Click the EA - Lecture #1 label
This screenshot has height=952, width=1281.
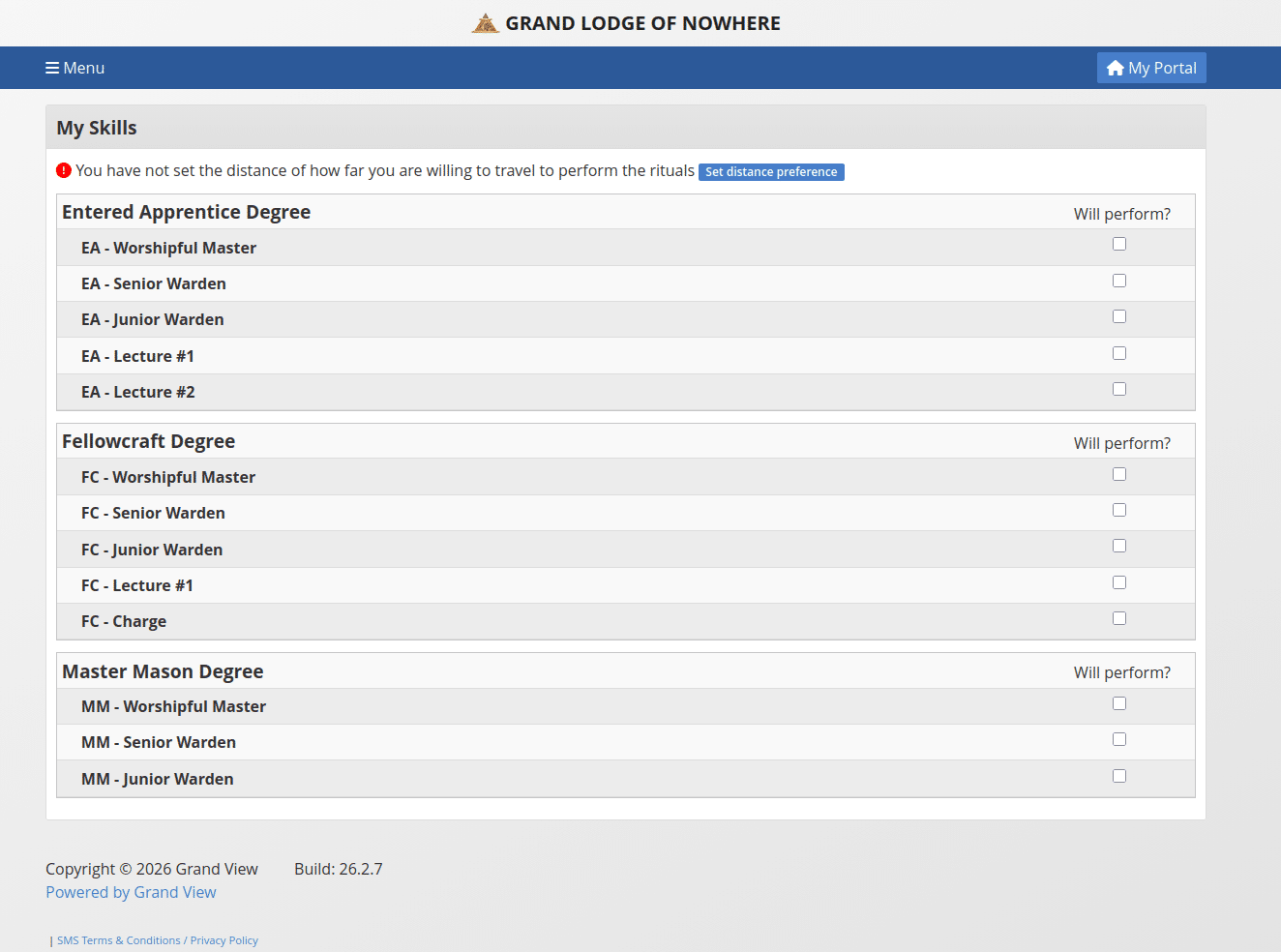tap(137, 356)
